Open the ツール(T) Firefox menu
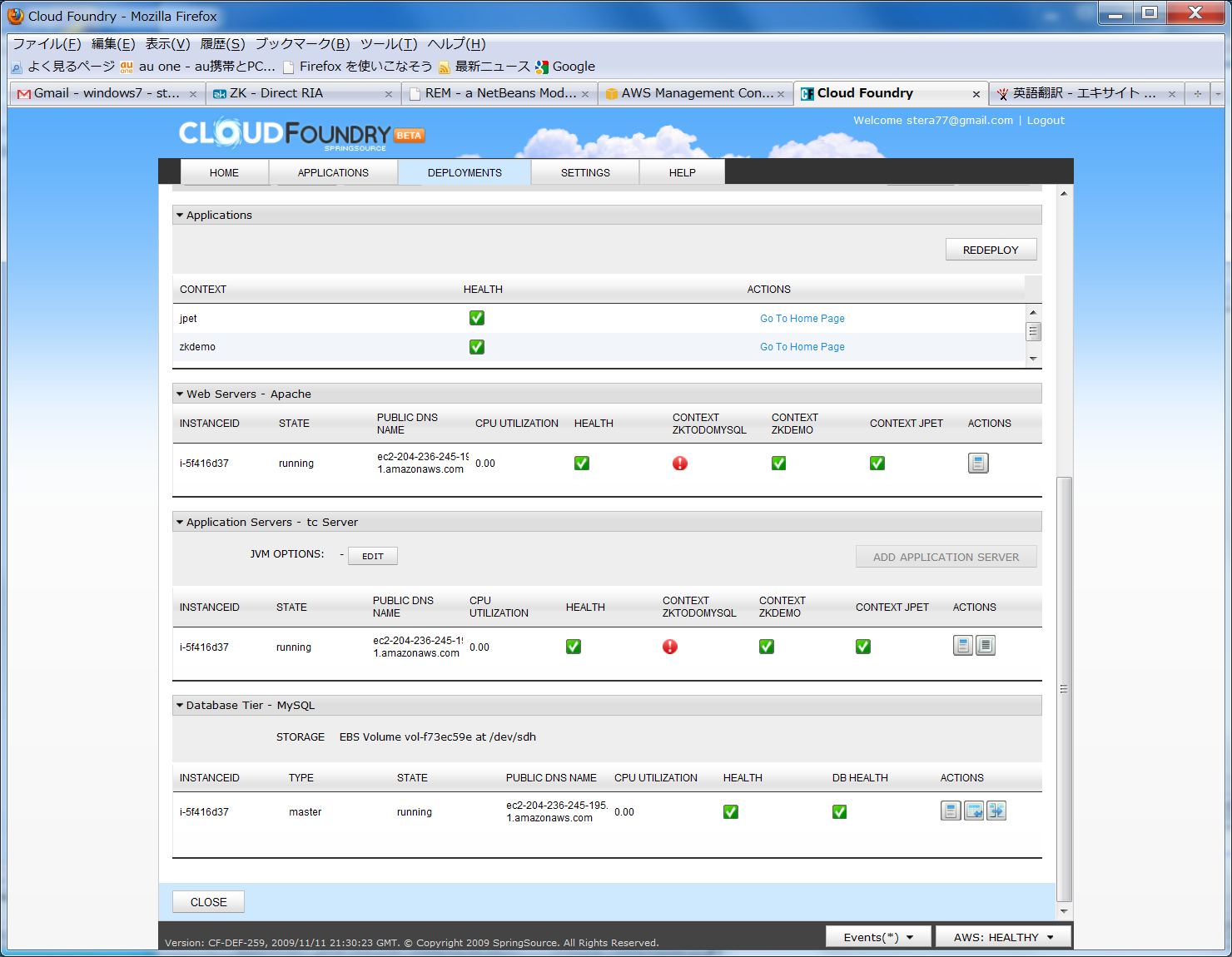 point(389,44)
